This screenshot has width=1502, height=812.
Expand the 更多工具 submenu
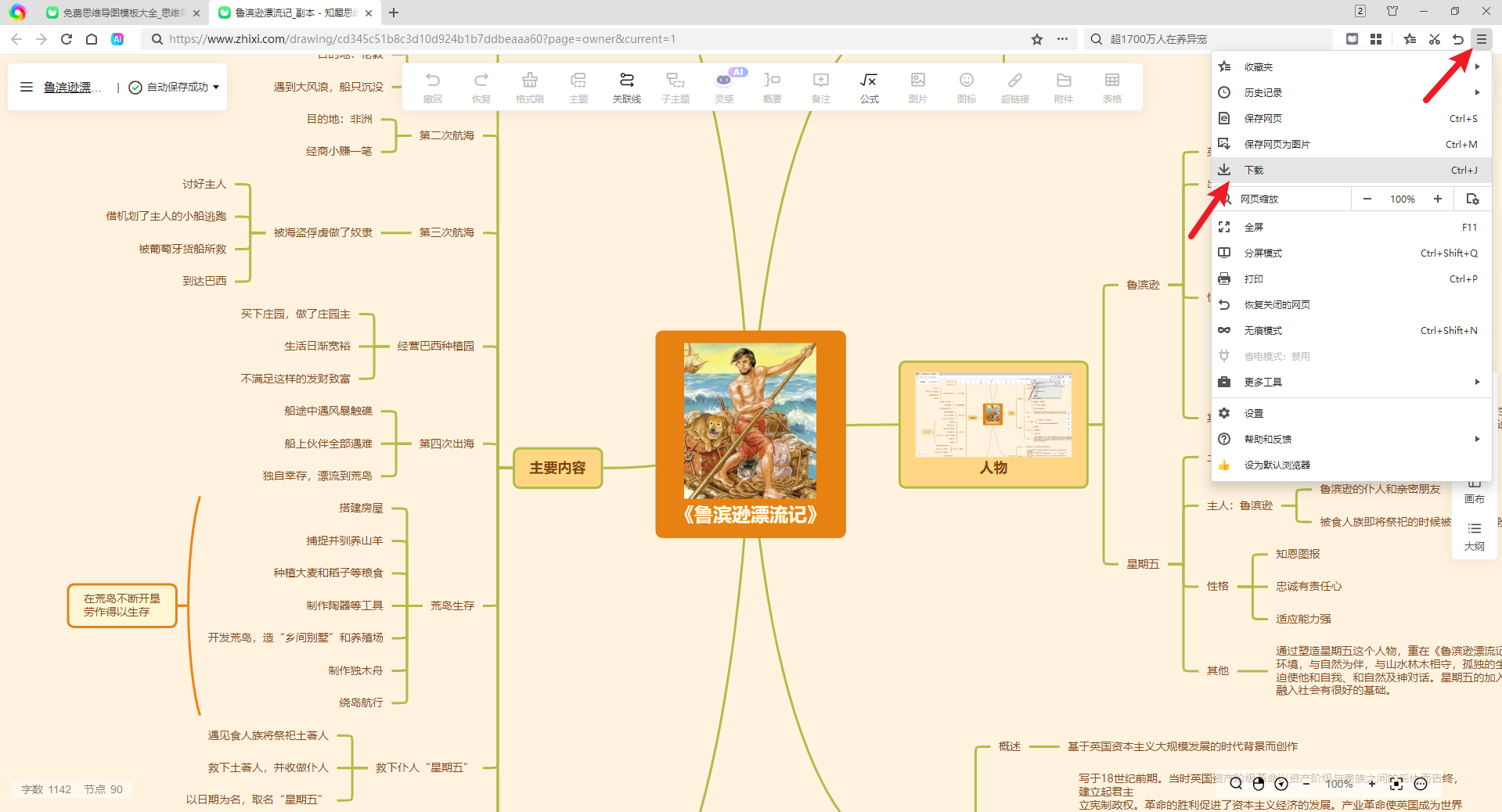(x=1477, y=382)
